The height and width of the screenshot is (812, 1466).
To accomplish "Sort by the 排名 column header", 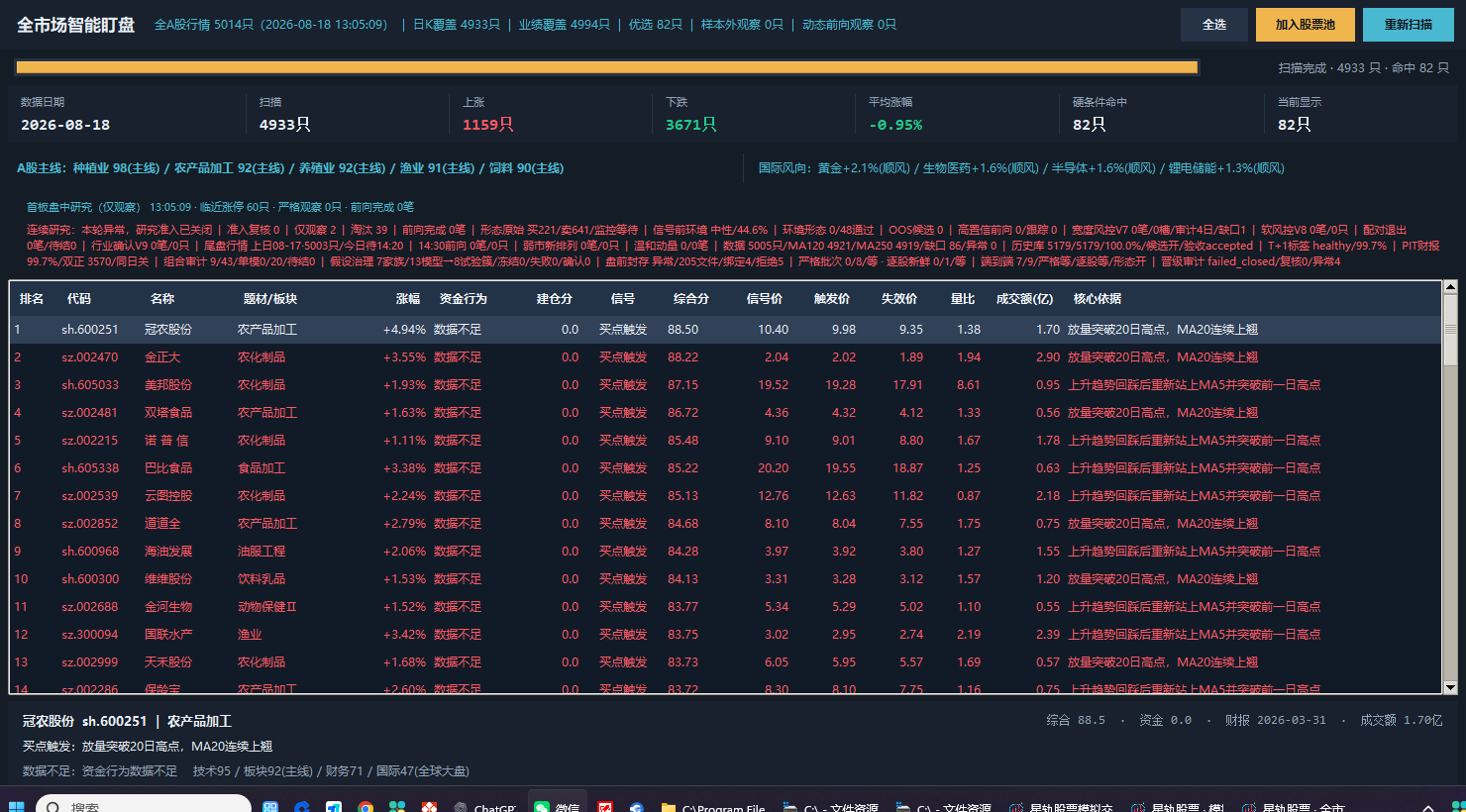I will [32, 298].
